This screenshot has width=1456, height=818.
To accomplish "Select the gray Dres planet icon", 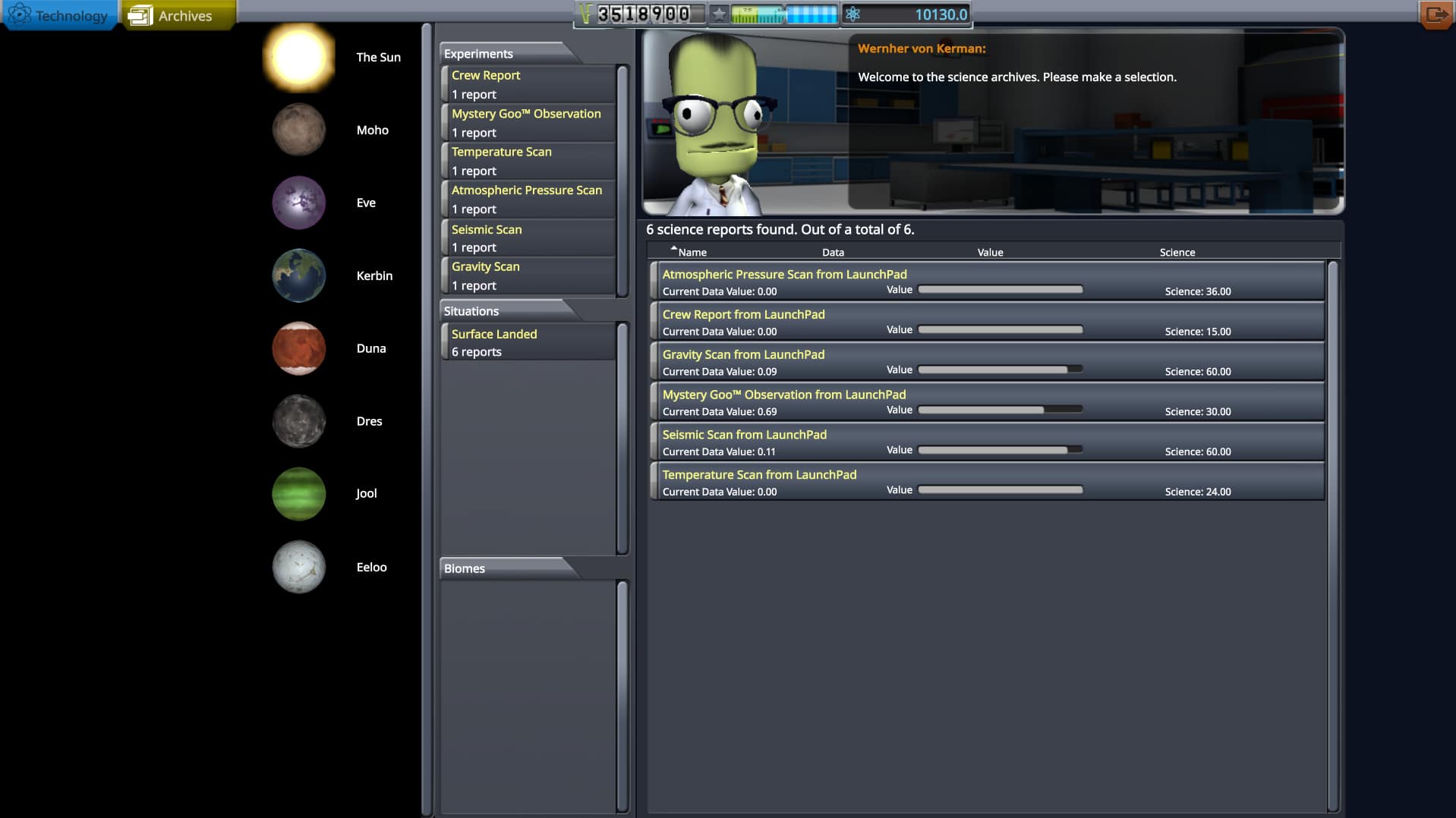I will [298, 421].
